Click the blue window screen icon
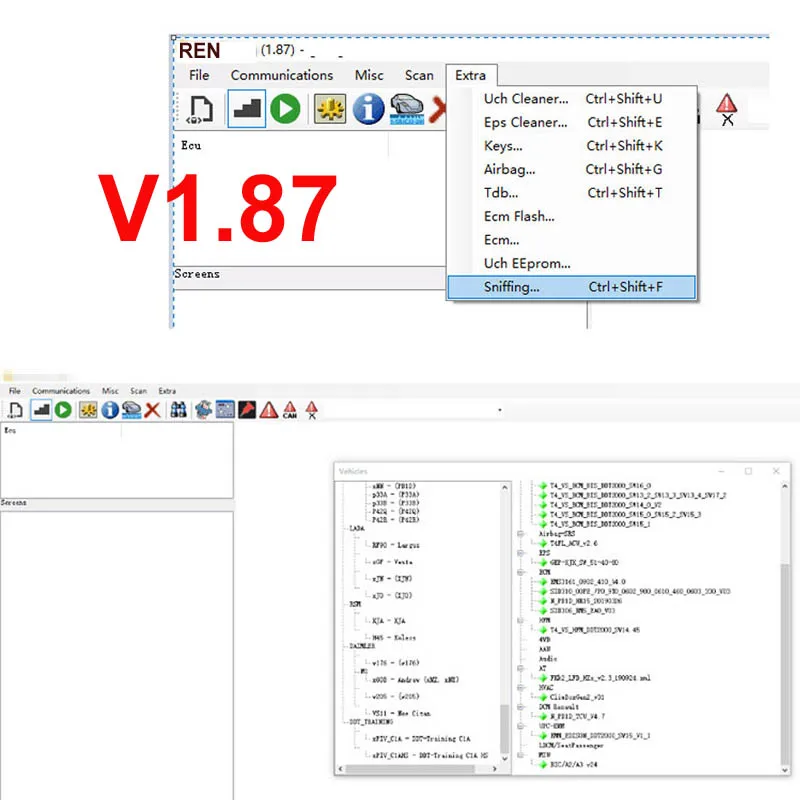Screen dimensions: 800x800 point(225,410)
